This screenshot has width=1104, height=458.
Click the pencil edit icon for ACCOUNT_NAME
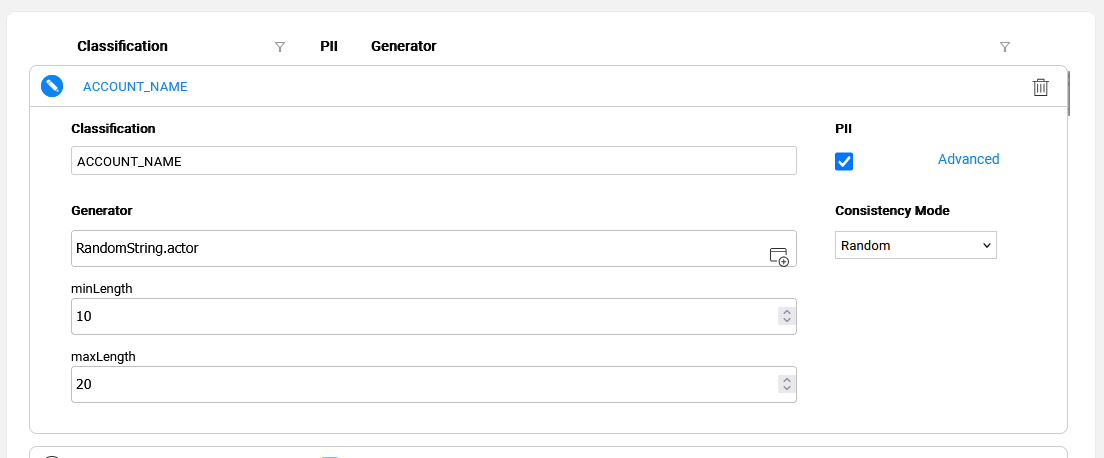tap(52, 86)
